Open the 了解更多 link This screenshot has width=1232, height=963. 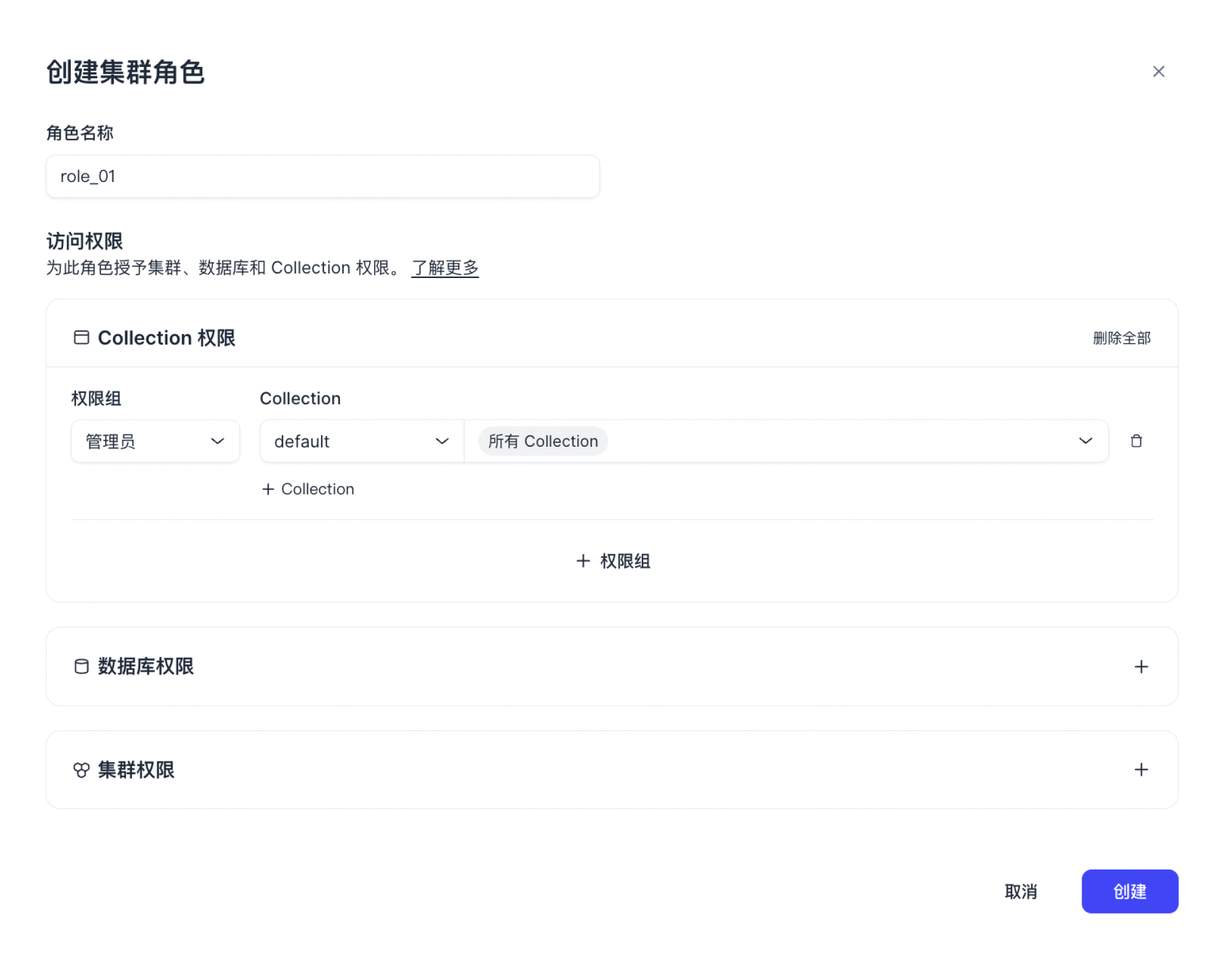coord(445,267)
